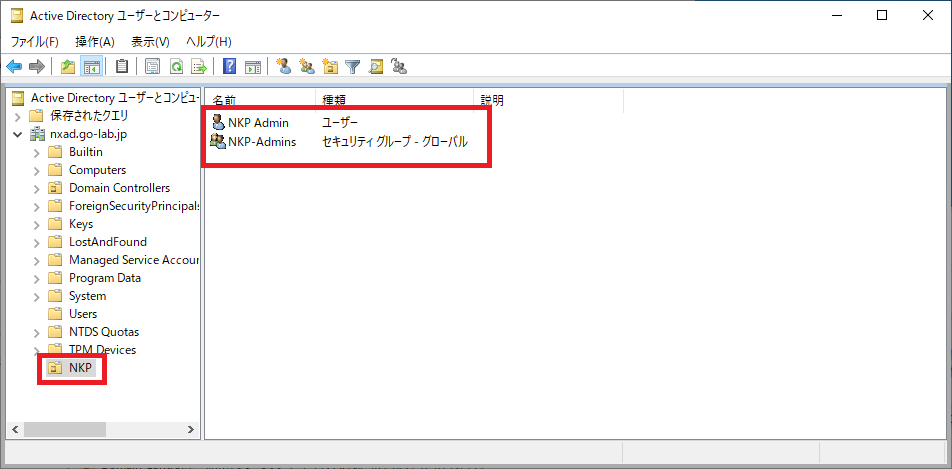The width and height of the screenshot is (952, 469).
Task: Click the blue Back arrow
Action: (14, 66)
